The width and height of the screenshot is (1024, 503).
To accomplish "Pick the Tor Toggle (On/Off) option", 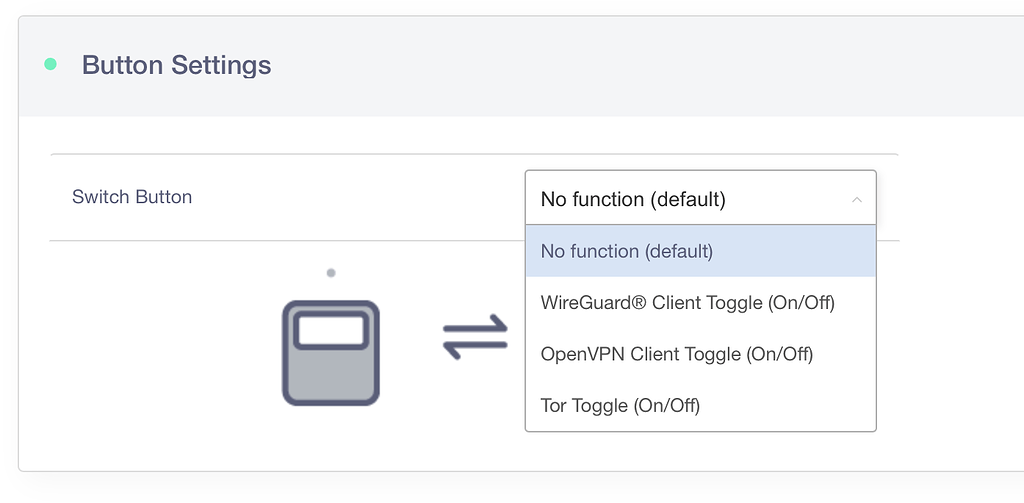I will [620, 405].
